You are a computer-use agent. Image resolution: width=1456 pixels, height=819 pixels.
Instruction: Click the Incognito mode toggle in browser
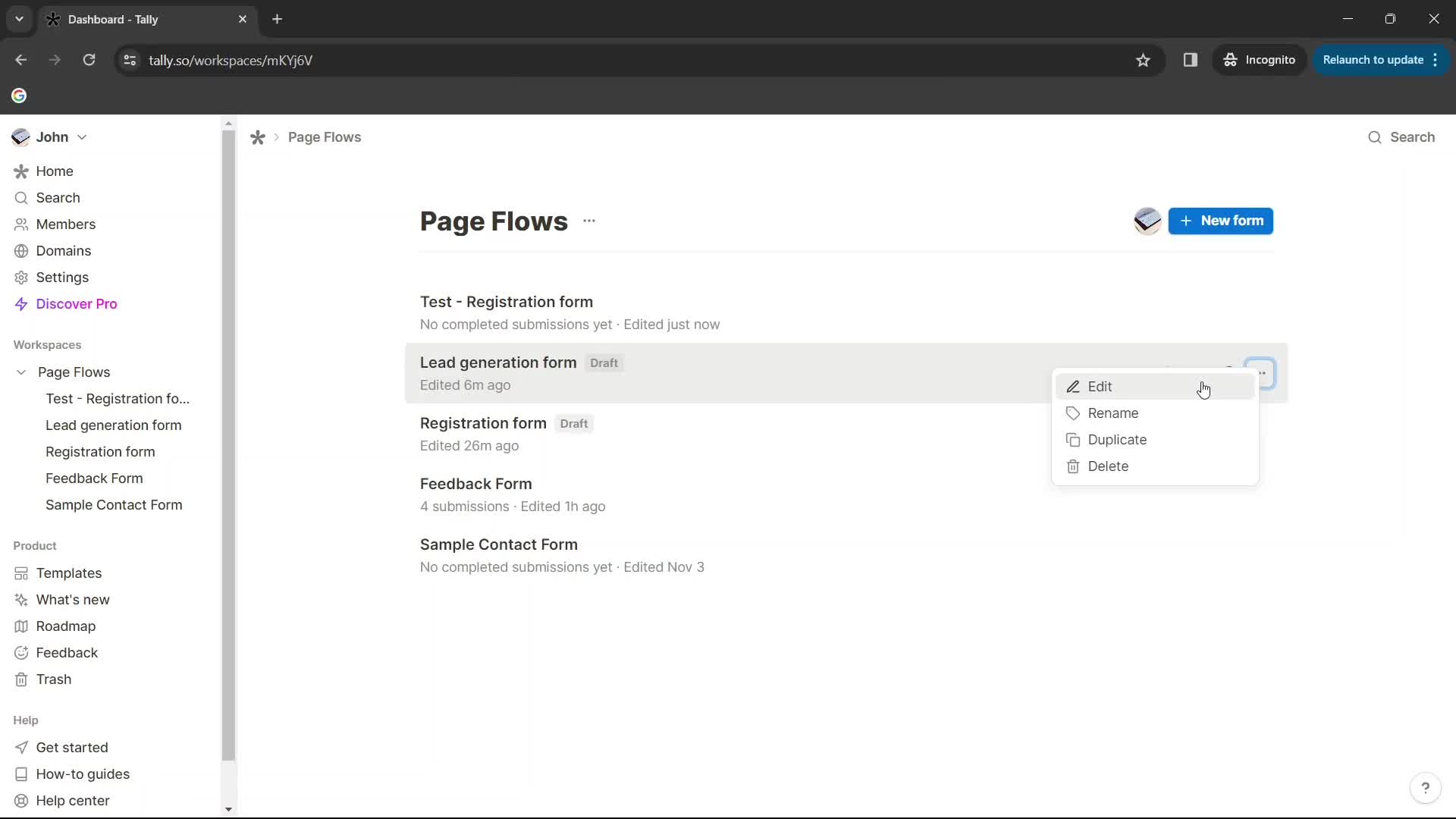[x=1263, y=60]
